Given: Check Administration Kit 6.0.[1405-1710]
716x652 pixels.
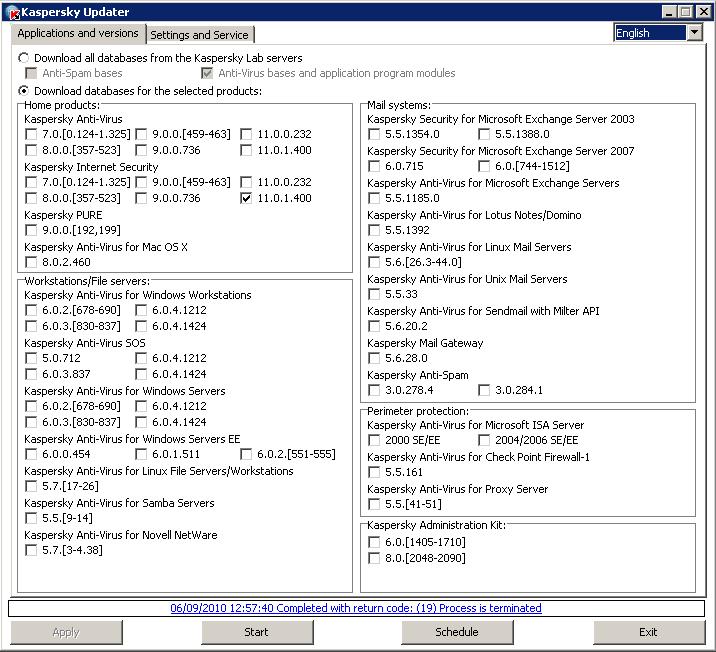Looking at the screenshot, I should pyautogui.click(x=374, y=542).
